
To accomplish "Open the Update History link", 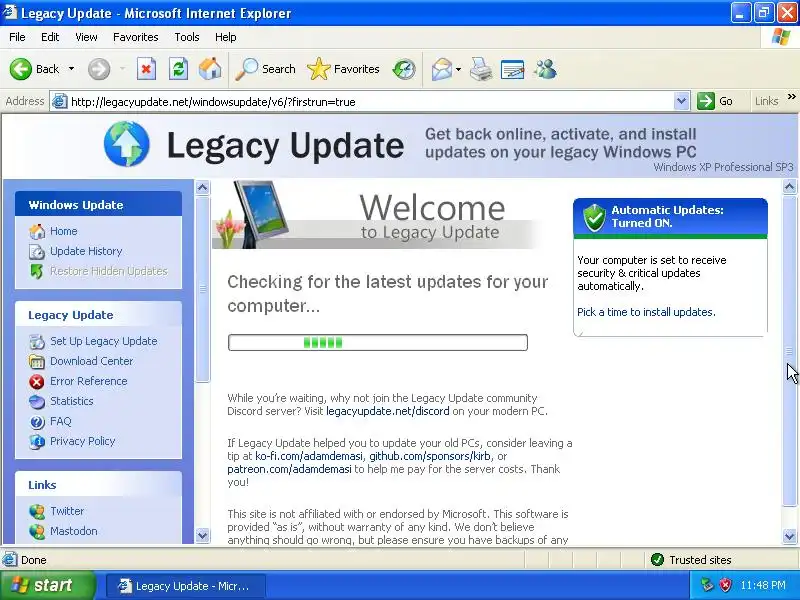I will pos(86,251).
